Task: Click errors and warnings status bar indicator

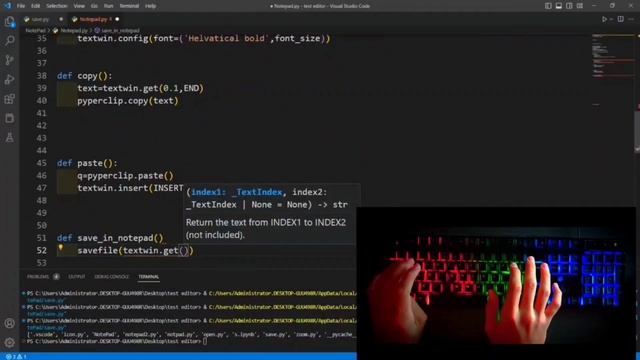Action: [x=16, y=356]
